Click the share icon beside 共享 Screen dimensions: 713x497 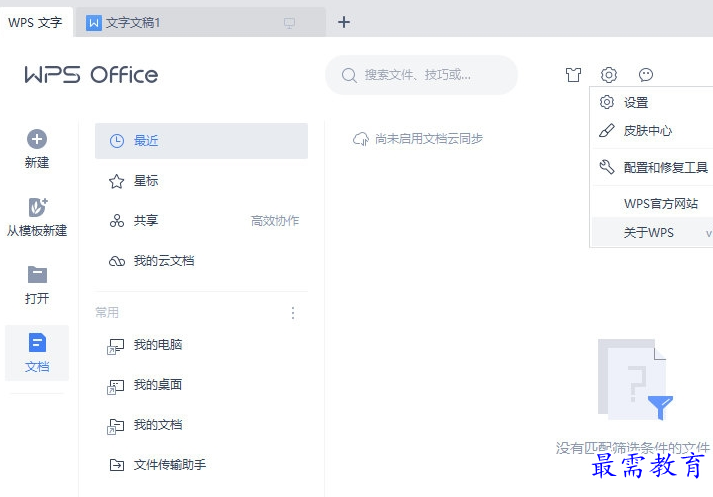(116, 221)
